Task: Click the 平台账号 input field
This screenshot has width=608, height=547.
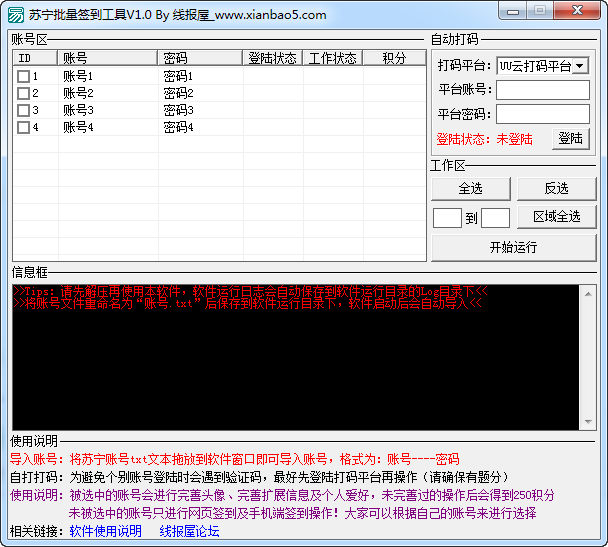Action: coord(543,90)
